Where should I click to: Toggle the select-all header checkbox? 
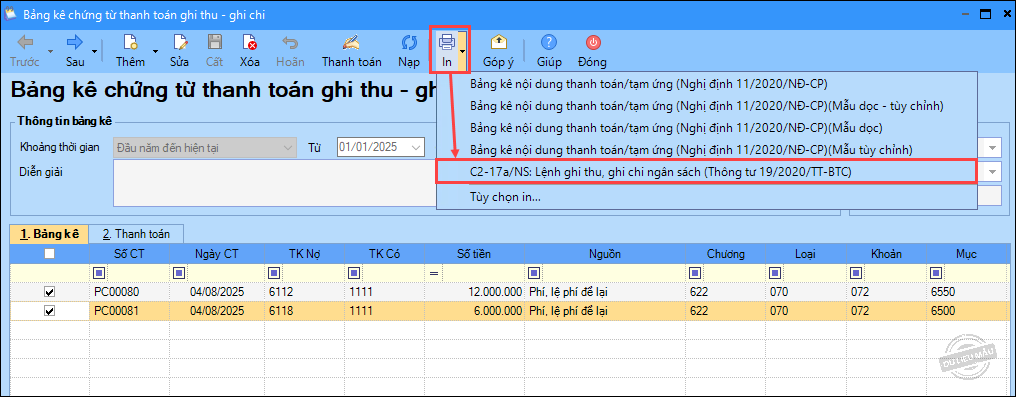(49, 255)
